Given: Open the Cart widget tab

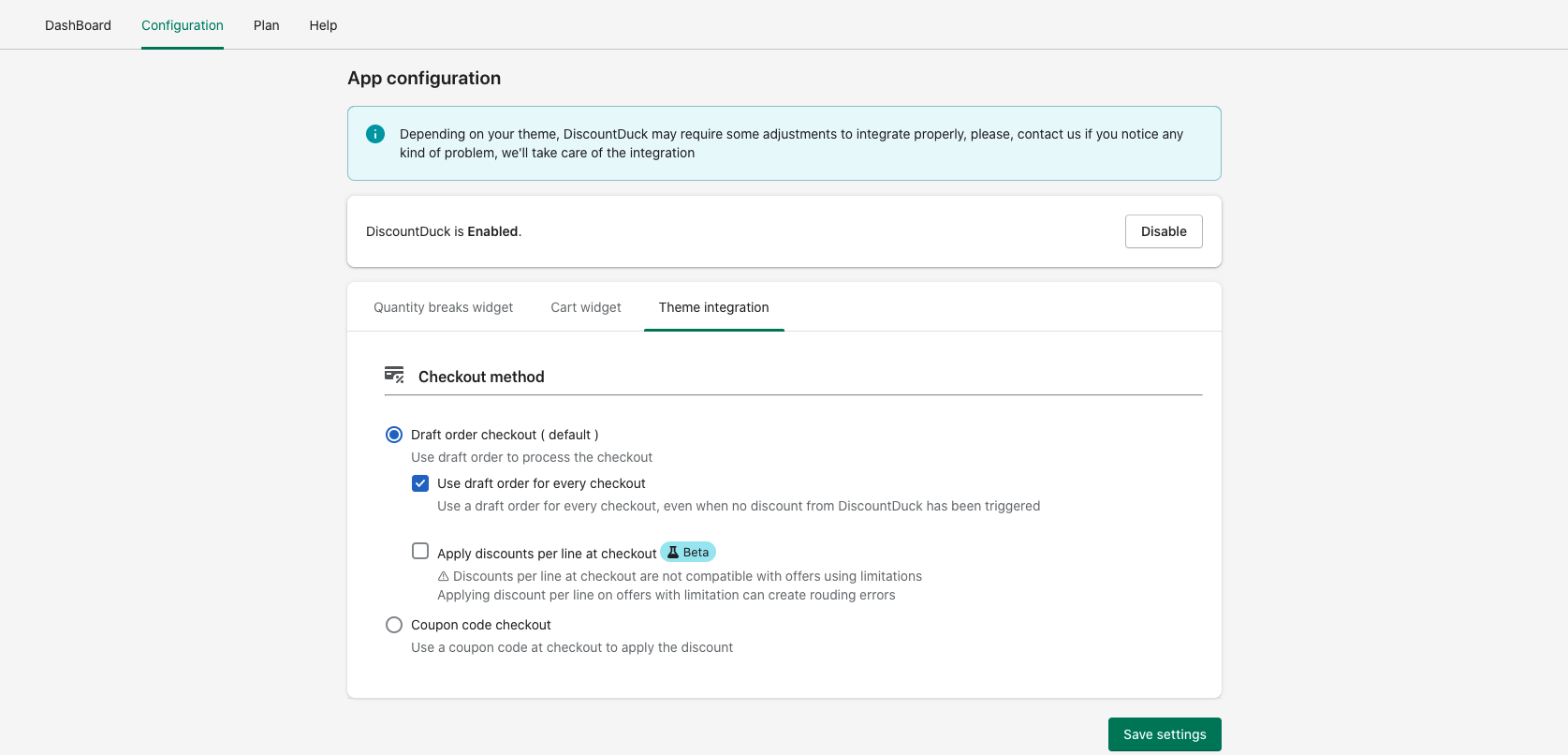Looking at the screenshot, I should point(586,307).
